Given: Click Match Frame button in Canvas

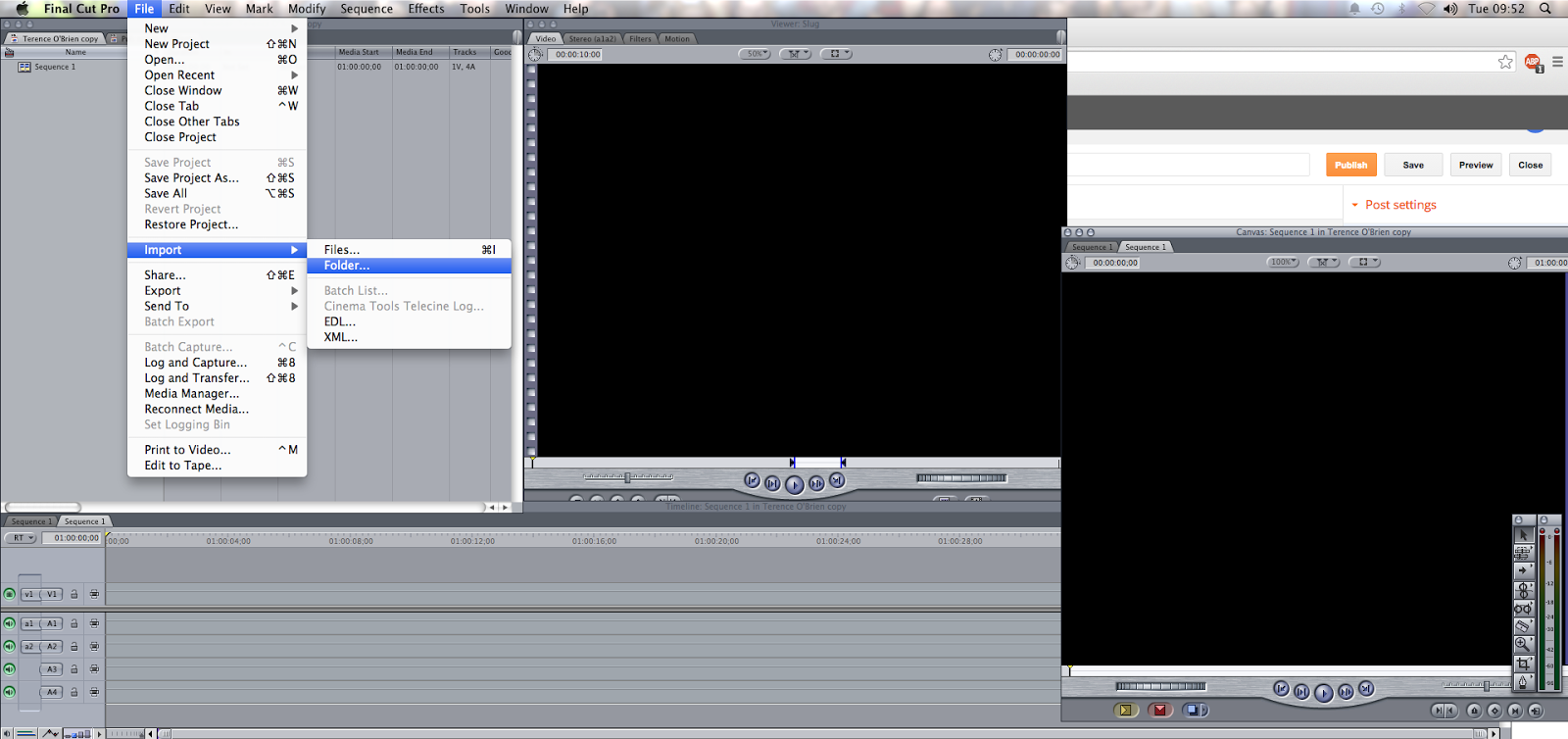Looking at the screenshot, I should click(x=1536, y=711).
